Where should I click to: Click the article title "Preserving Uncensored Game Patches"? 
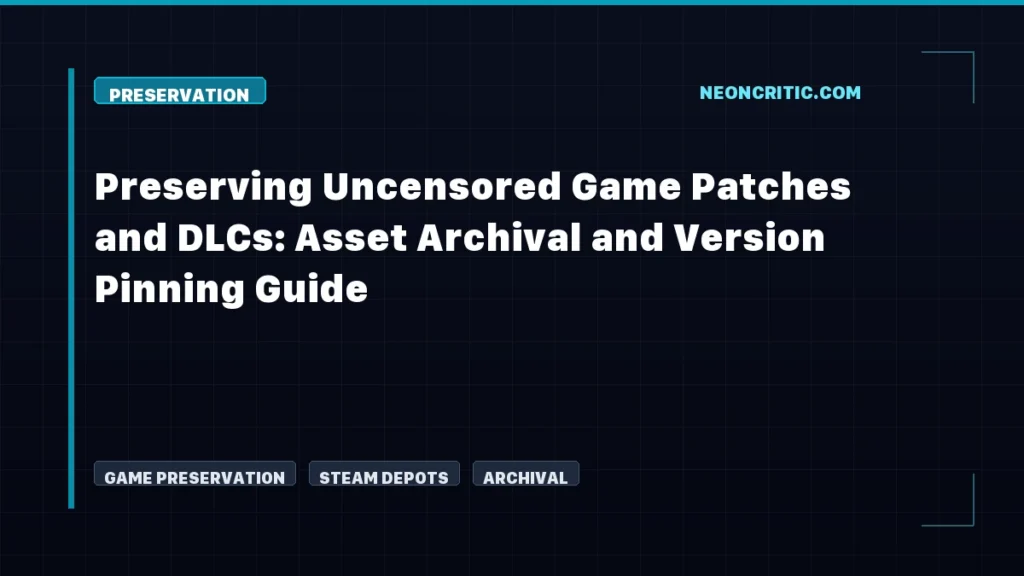(473, 187)
